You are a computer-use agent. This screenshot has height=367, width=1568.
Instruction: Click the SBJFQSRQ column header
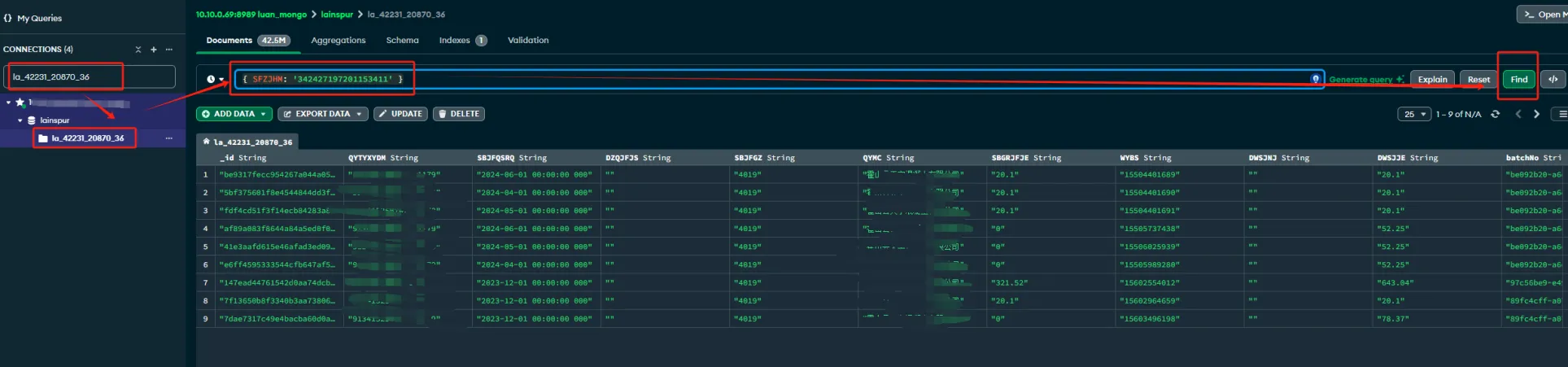(536, 158)
